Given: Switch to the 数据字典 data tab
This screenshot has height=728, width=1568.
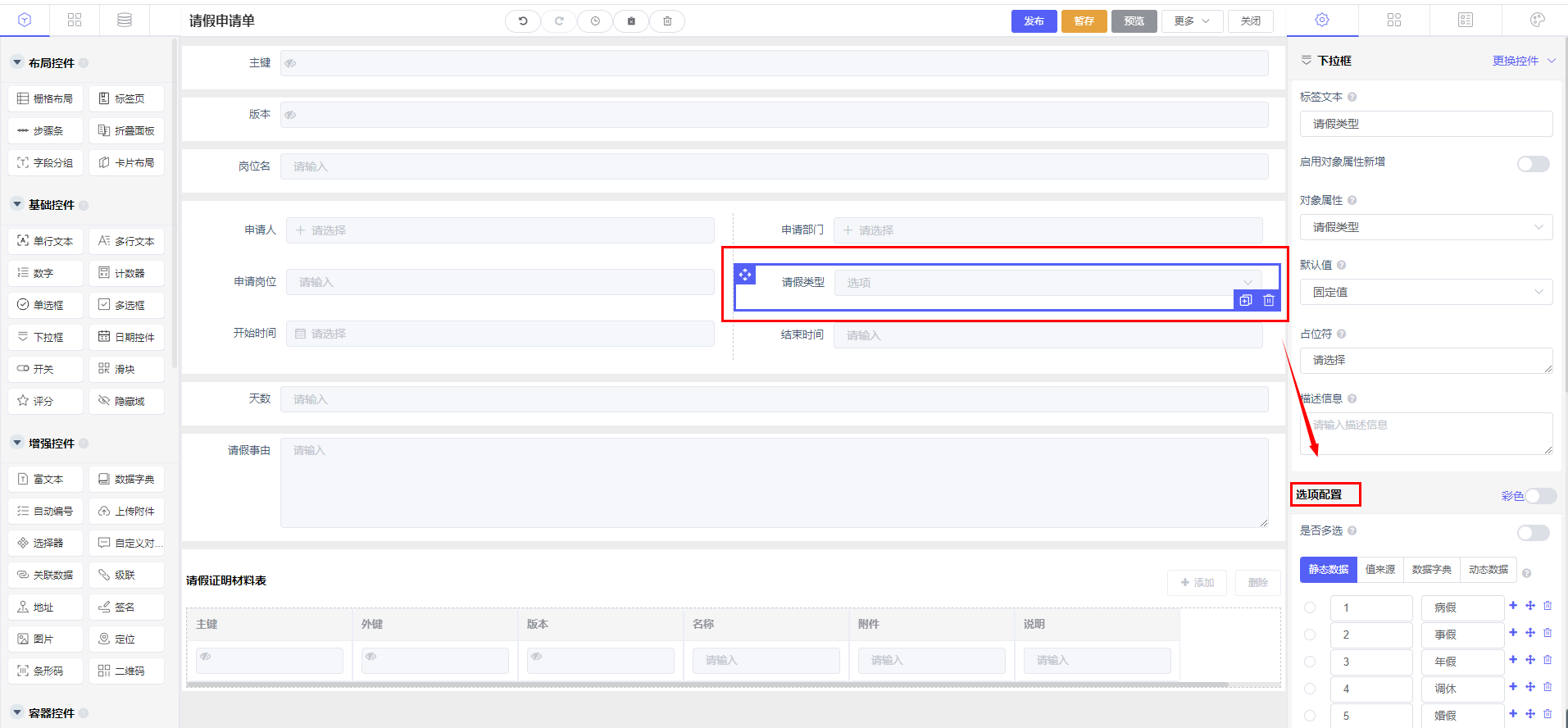Looking at the screenshot, I should pyautogui.click(x=1431, y=570).
